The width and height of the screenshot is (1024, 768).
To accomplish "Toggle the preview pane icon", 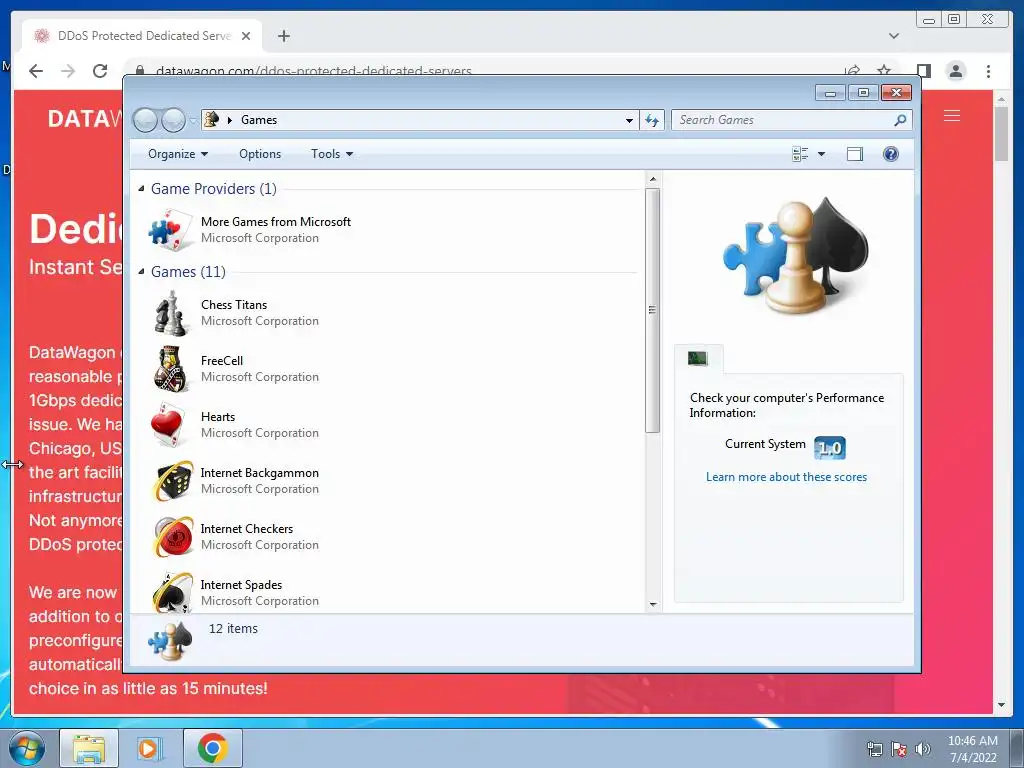I will tap(855, 154).
